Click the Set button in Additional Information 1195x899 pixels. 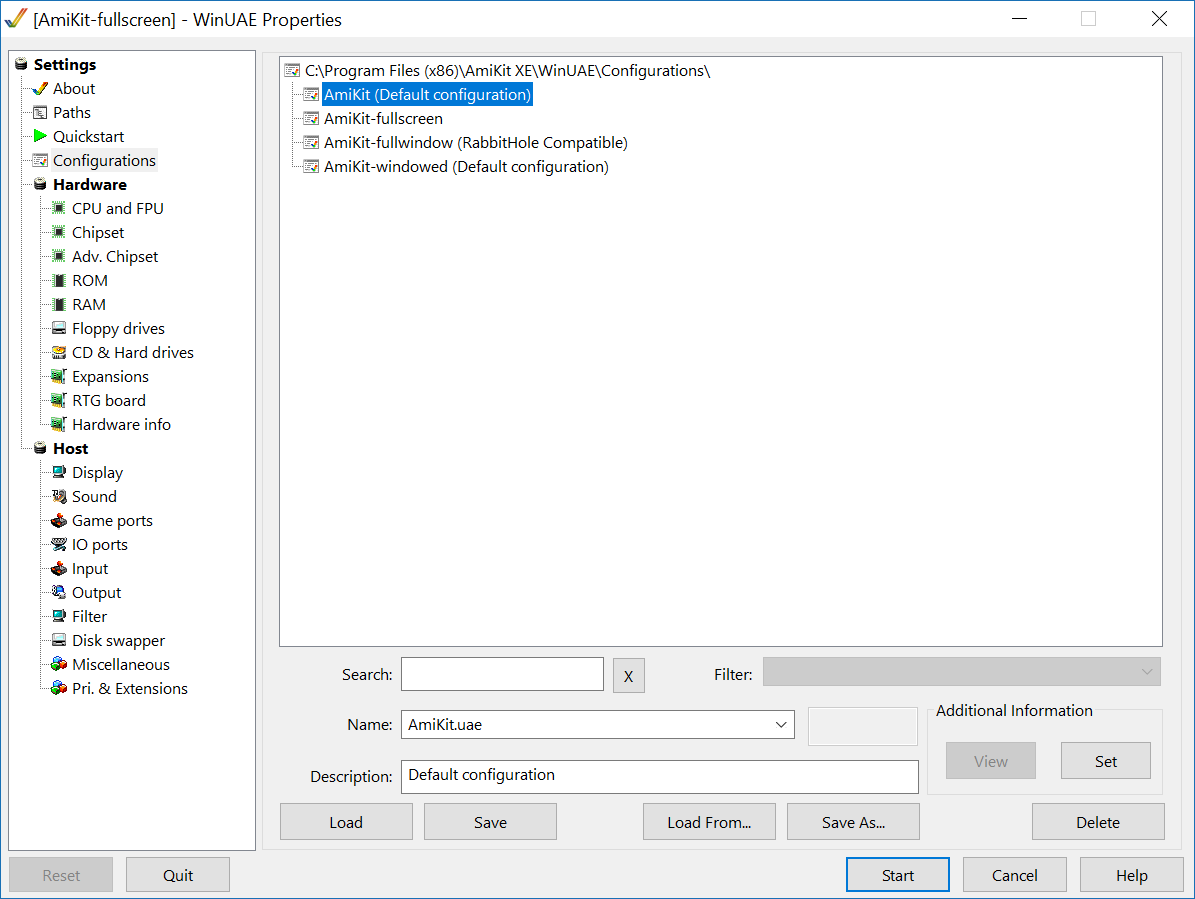pos(1105,760)
